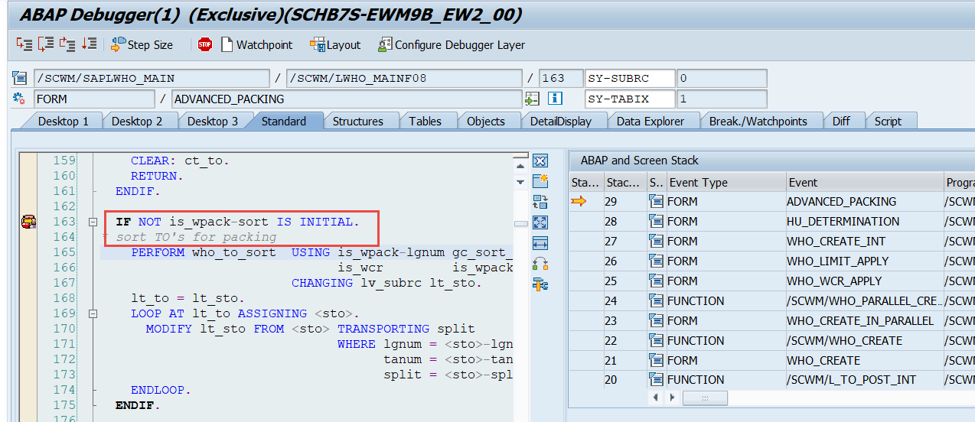Click the Return (step out) debugger icon
975x422 pixels.
pos(67,44)
